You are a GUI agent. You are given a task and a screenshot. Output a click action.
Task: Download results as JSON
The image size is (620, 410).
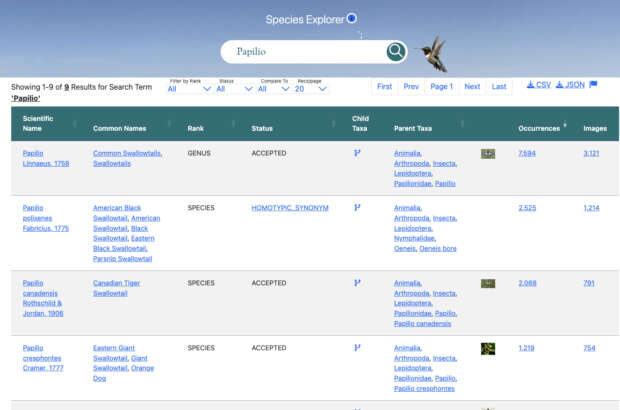click(570, 85)
